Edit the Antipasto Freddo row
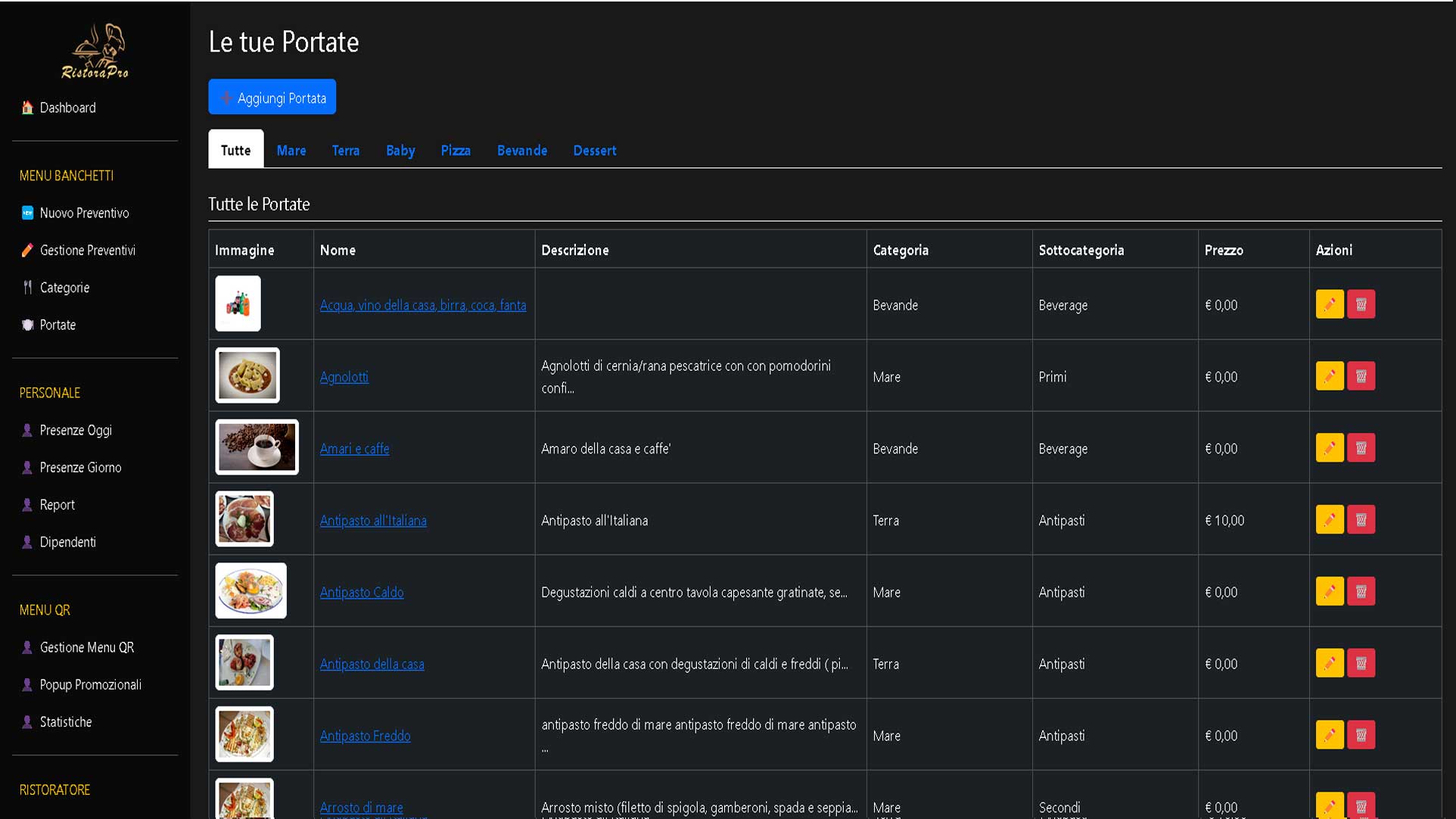 1330,735
